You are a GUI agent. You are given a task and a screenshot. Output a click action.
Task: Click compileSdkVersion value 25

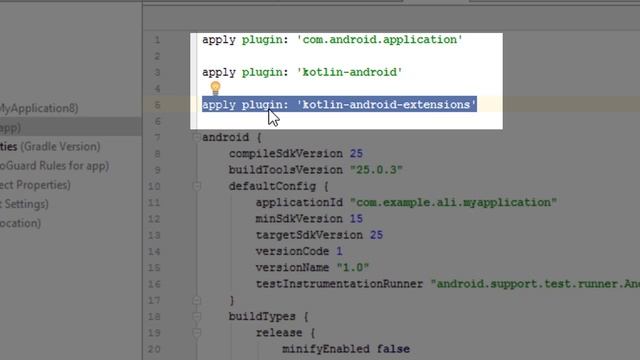point(356,153)
